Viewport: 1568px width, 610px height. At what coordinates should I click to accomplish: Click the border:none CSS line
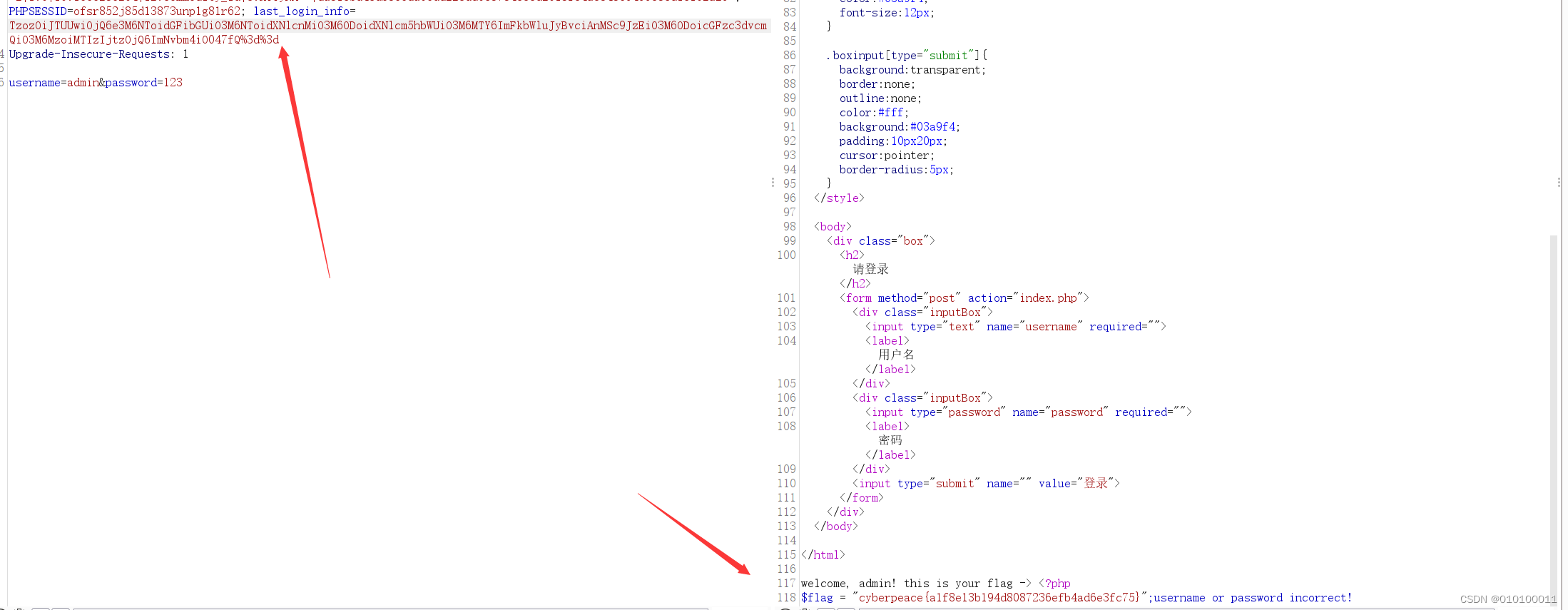coord(877,84)
